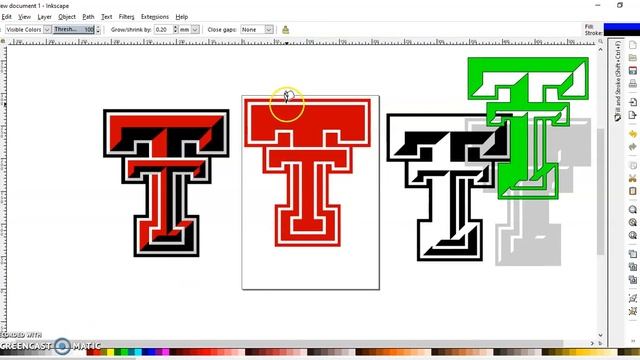Click the Copy icon in command bar

(x=633, y=165)
